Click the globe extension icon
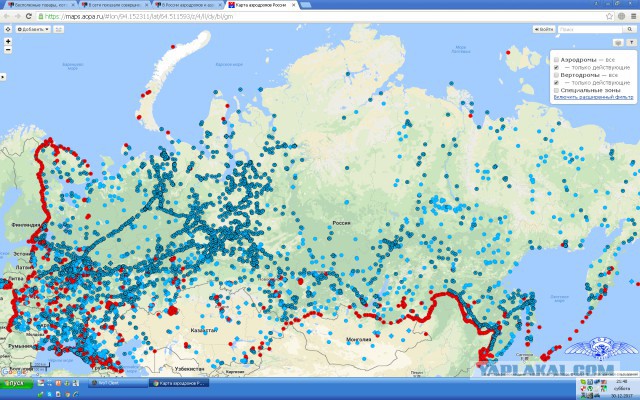Viewport: 640px width, 400px height. 621,16
